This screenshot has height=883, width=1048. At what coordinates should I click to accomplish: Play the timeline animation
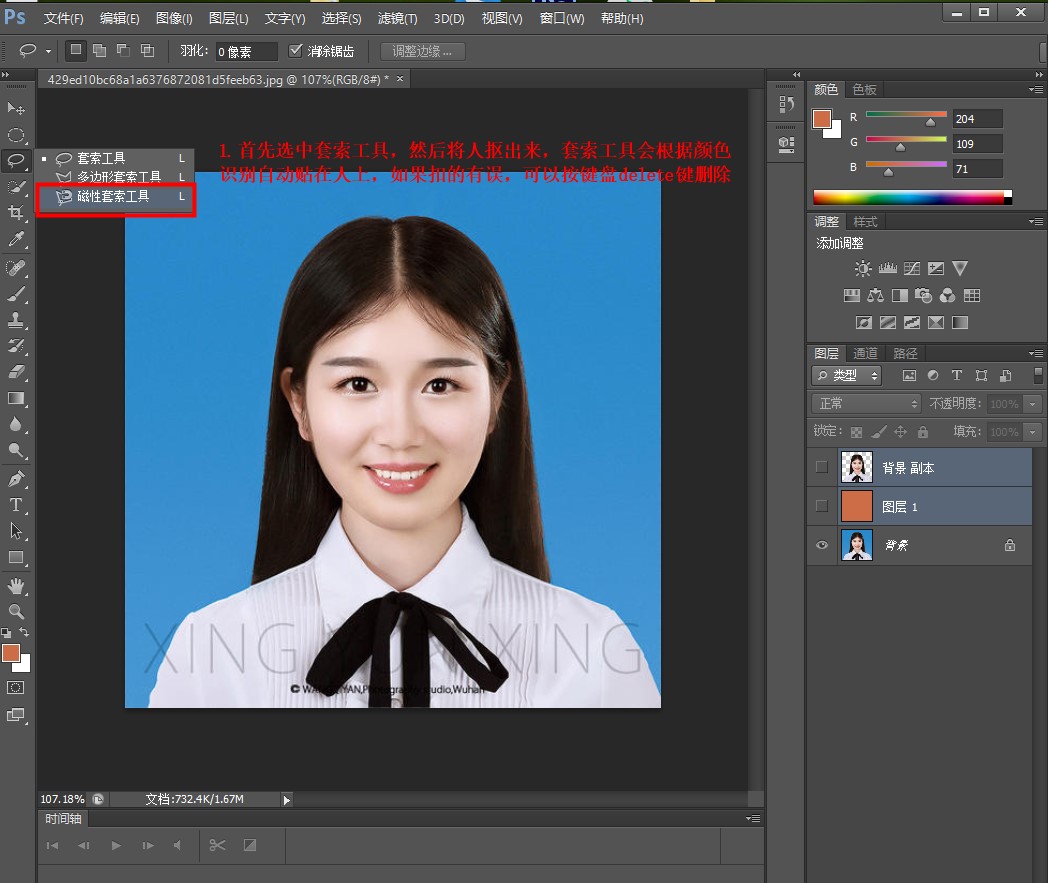[116, 846]
